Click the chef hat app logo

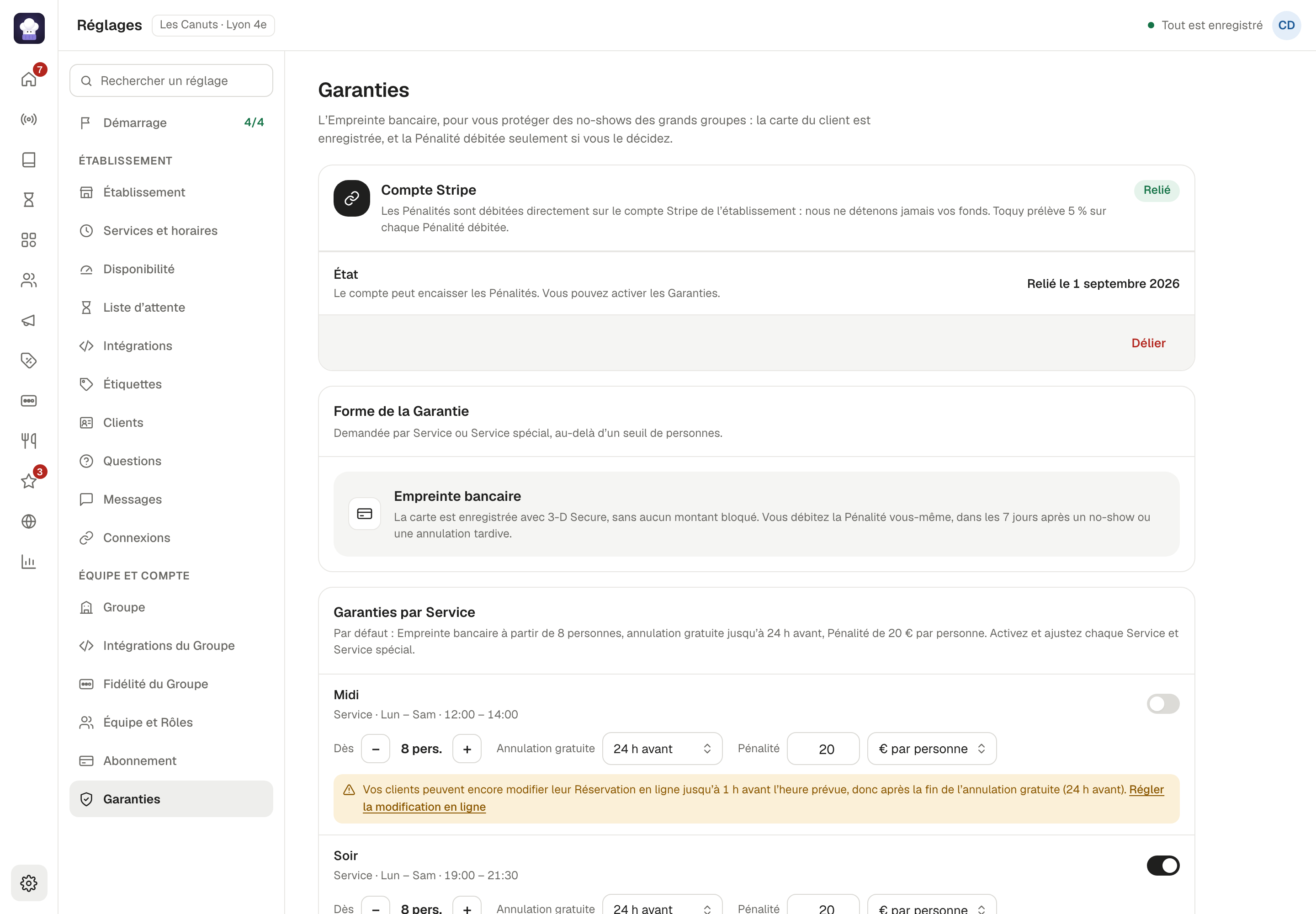coord(29,28)
